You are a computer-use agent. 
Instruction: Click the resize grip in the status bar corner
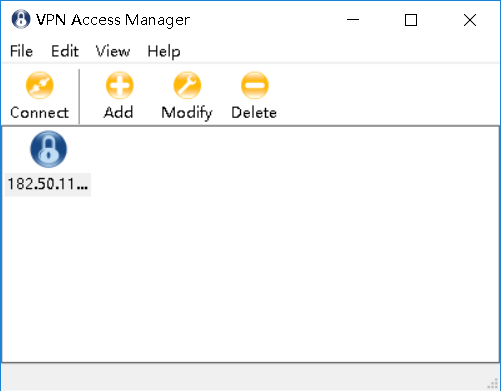tap(493, 384)
